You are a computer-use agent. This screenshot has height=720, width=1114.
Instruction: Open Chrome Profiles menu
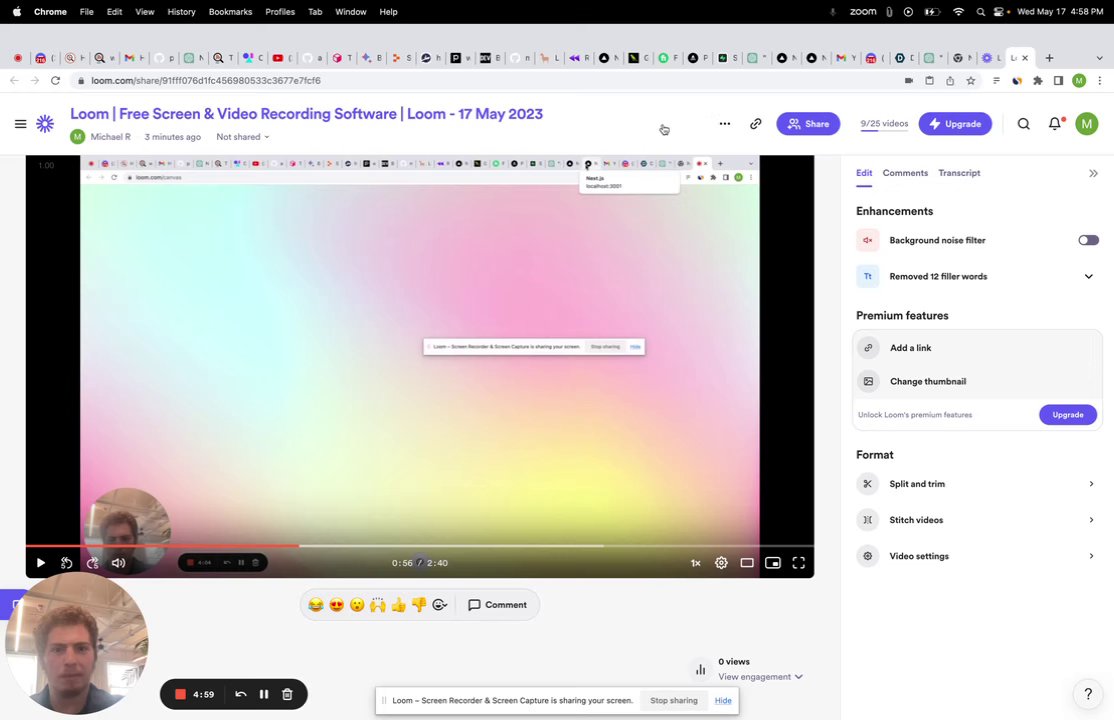(x=280, y=11)
